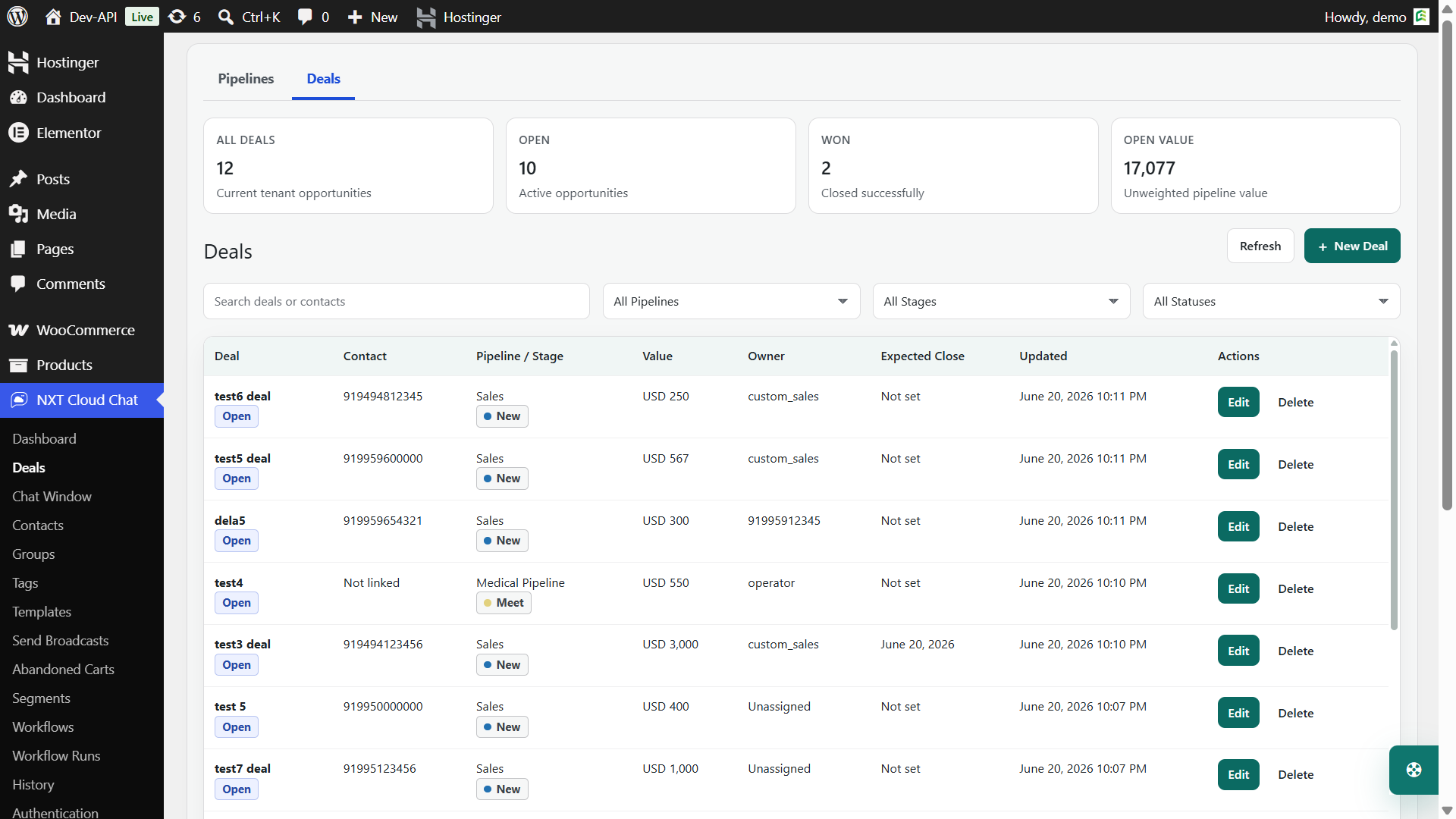Expand the All Stages filter dropdown

point(1001,301)
